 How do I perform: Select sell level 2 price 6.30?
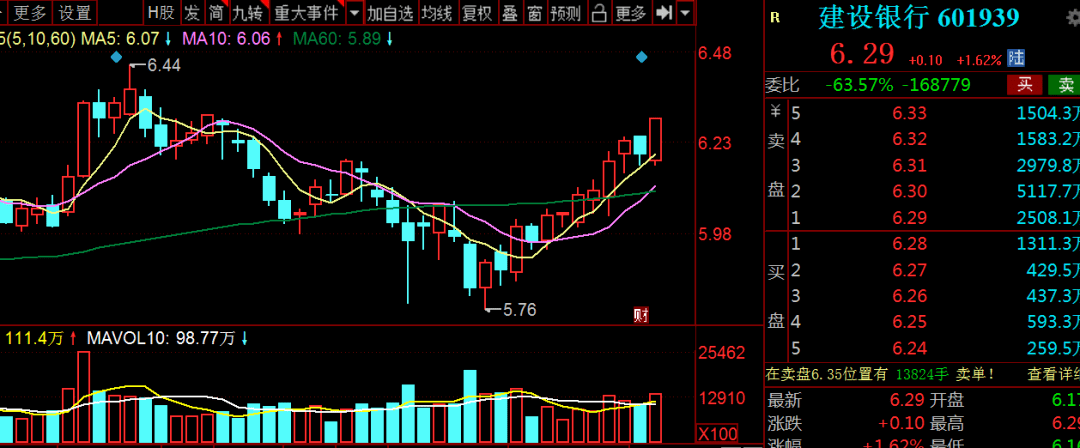tap(910, 191)
